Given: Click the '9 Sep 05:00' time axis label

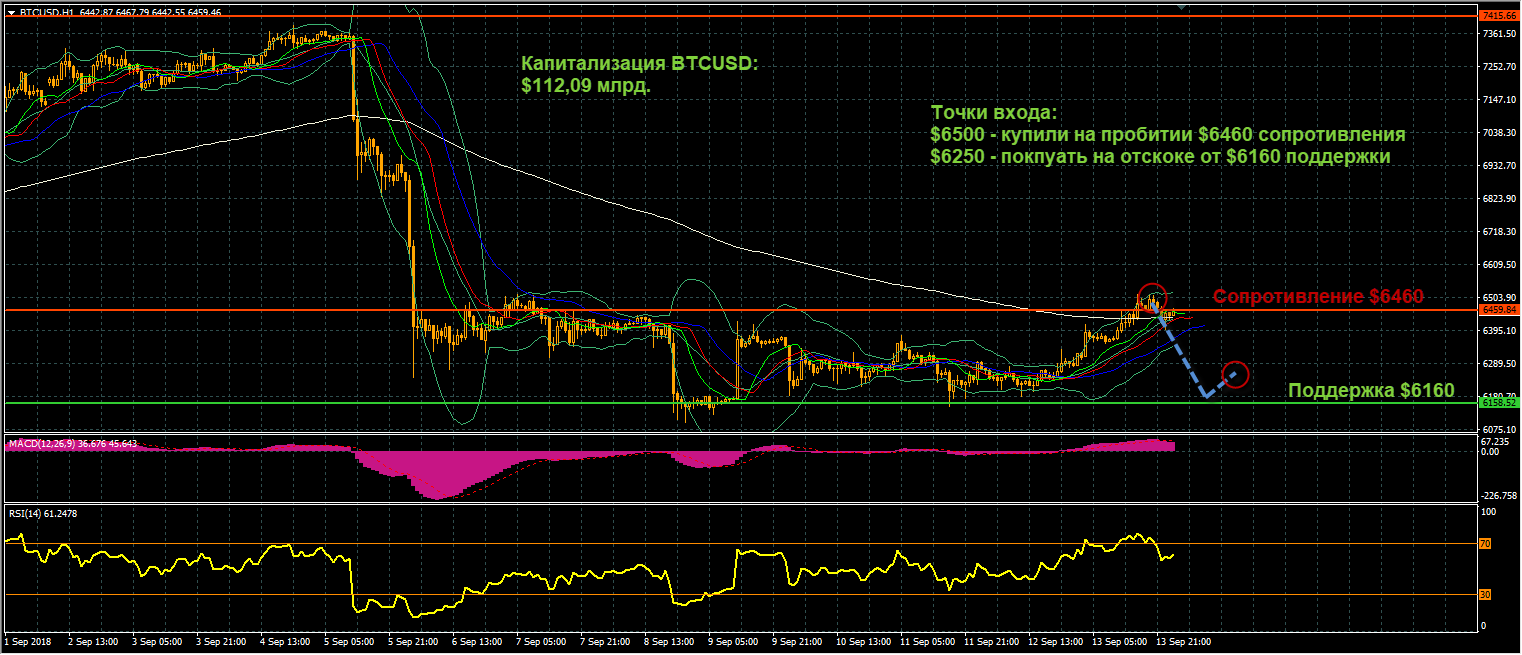Looking at the screenshot, I should [732, 640].
